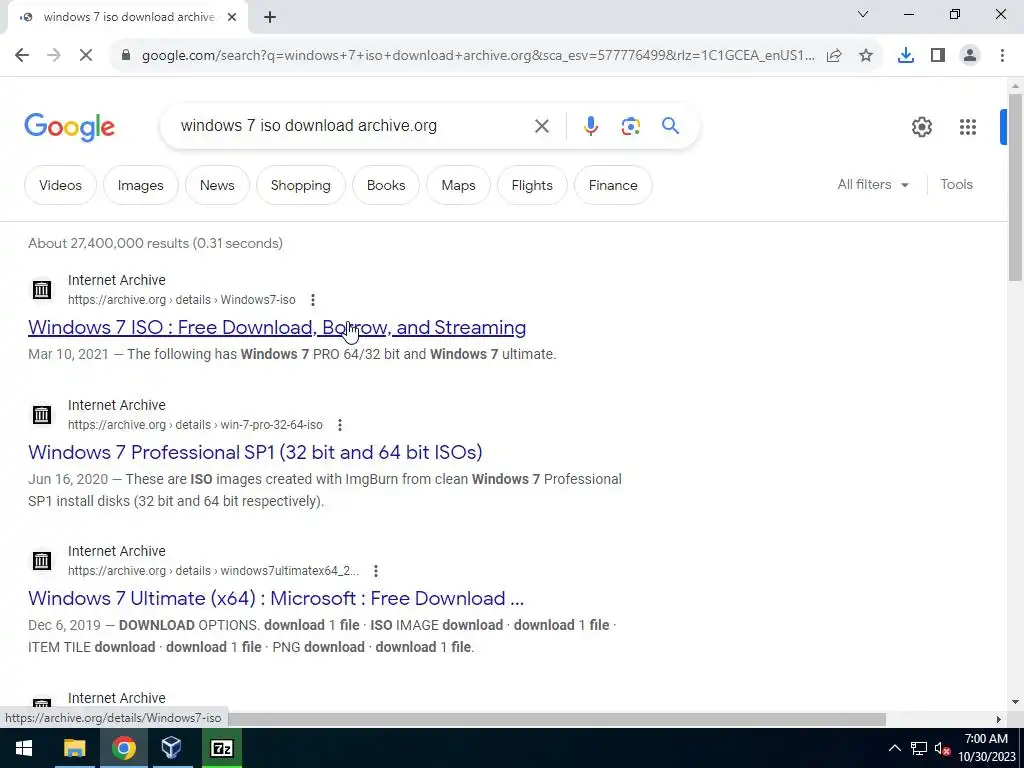
Task: Start voice search with microphone icon
Action: click(x=590, y=126)
